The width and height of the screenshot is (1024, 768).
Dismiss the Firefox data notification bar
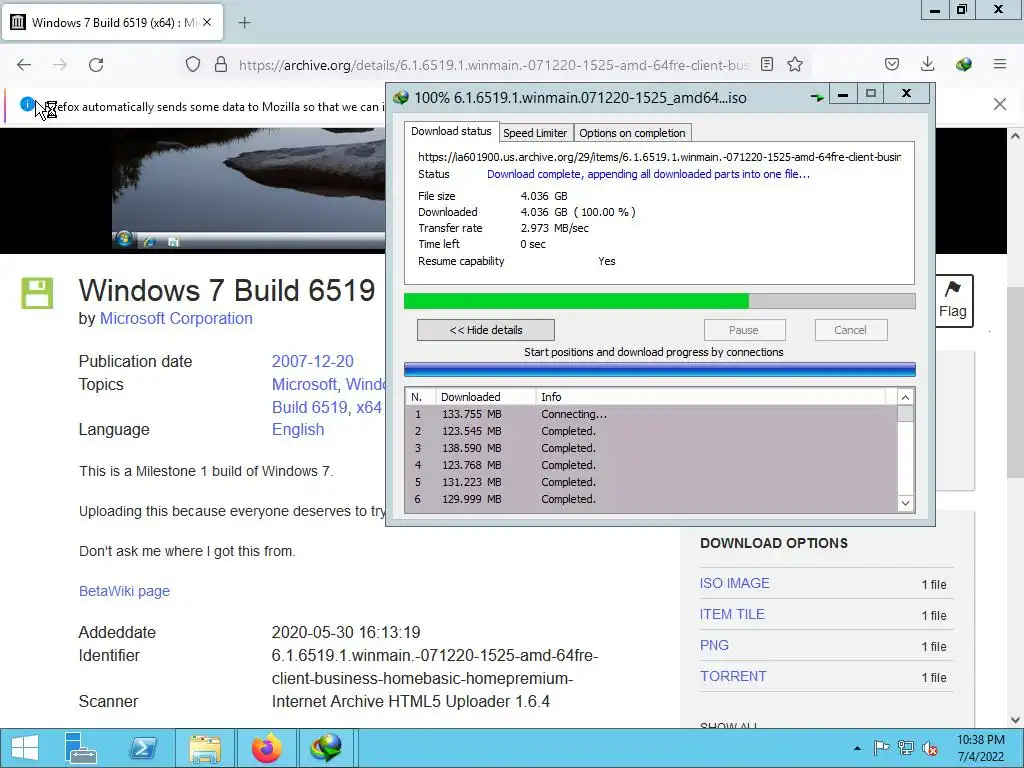tap(1000, 104)
